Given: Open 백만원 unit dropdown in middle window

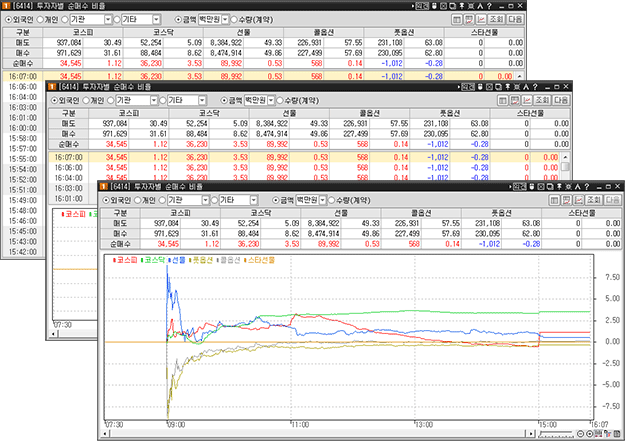Looking at the screenshot, I should point(271,100).
